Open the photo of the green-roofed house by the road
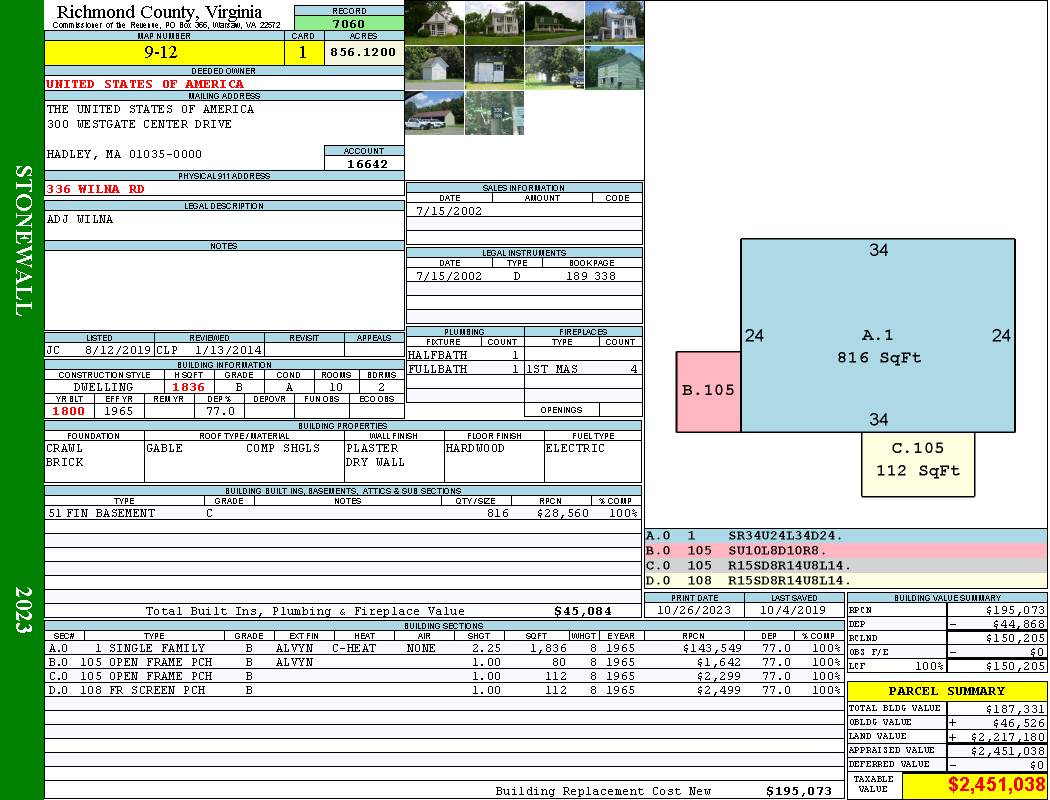The width and height of the screenshot is (1050, 800). (x=554, y=23)
